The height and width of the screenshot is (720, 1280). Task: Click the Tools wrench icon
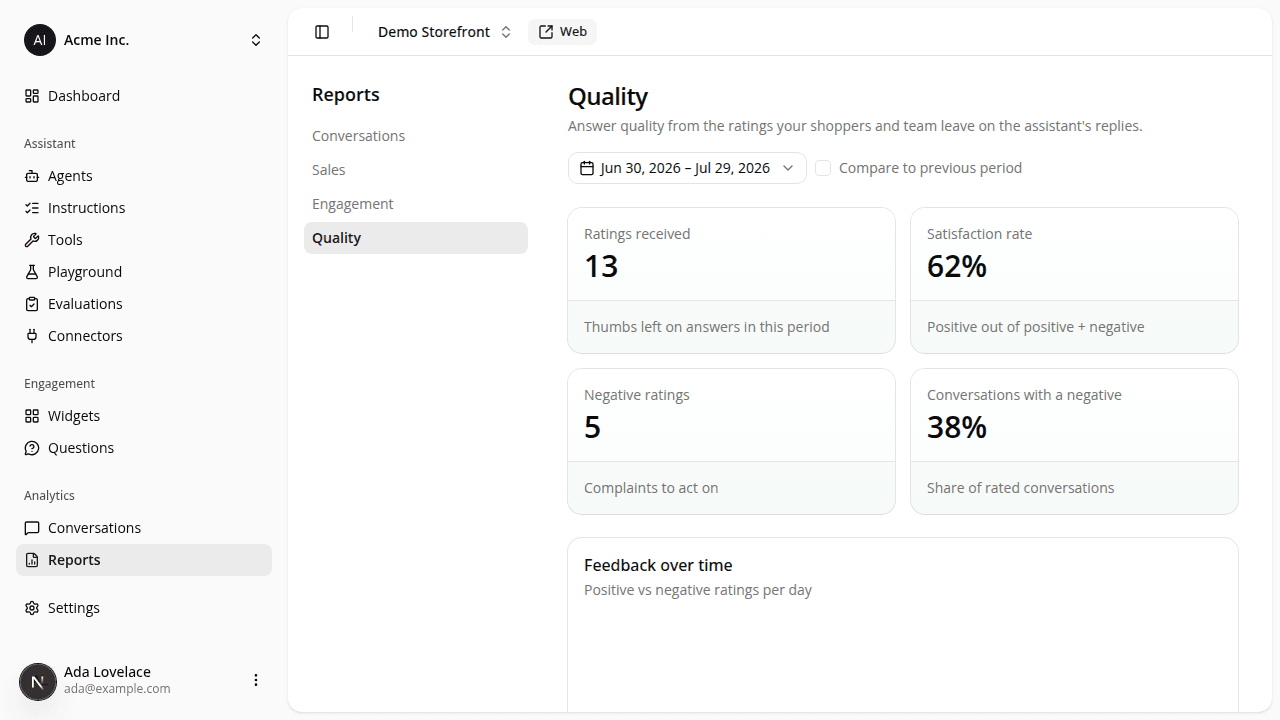32,240
